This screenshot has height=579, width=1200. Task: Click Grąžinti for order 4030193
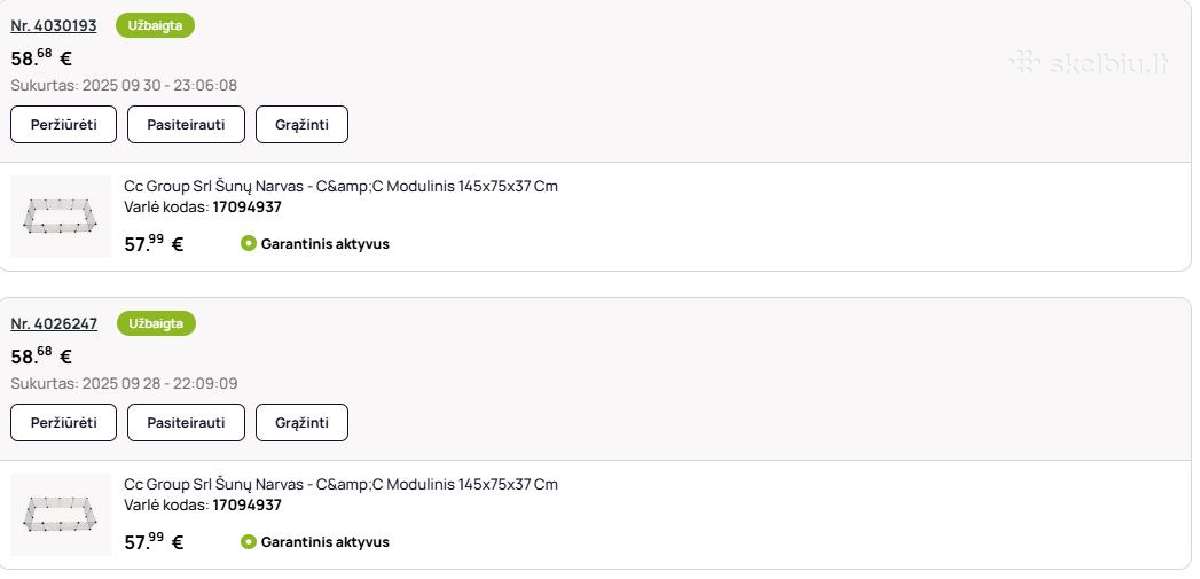click(x=302, y=125)
